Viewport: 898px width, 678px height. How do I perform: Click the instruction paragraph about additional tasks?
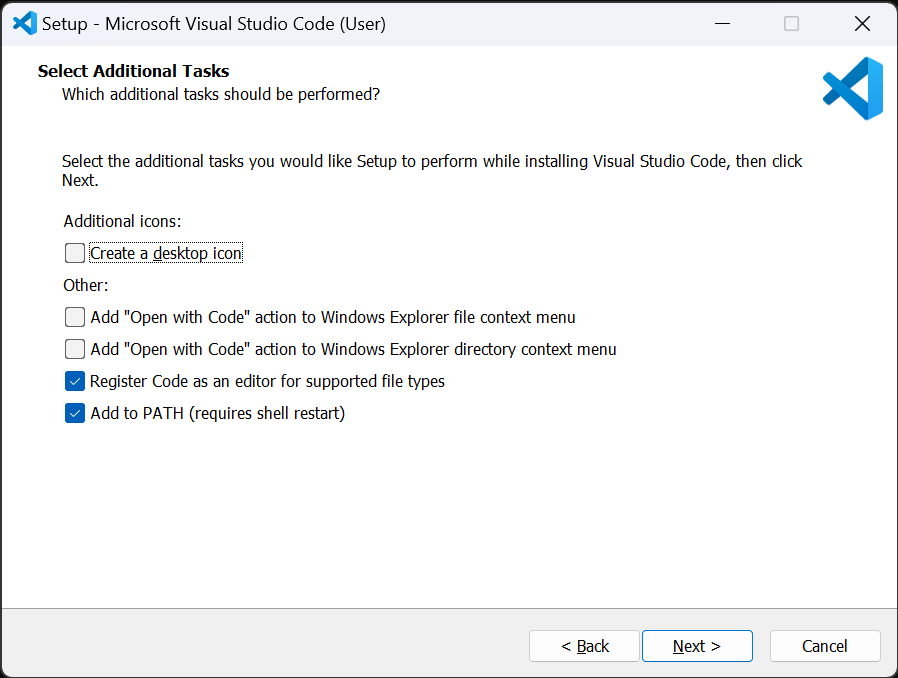[x=432, y=171]
